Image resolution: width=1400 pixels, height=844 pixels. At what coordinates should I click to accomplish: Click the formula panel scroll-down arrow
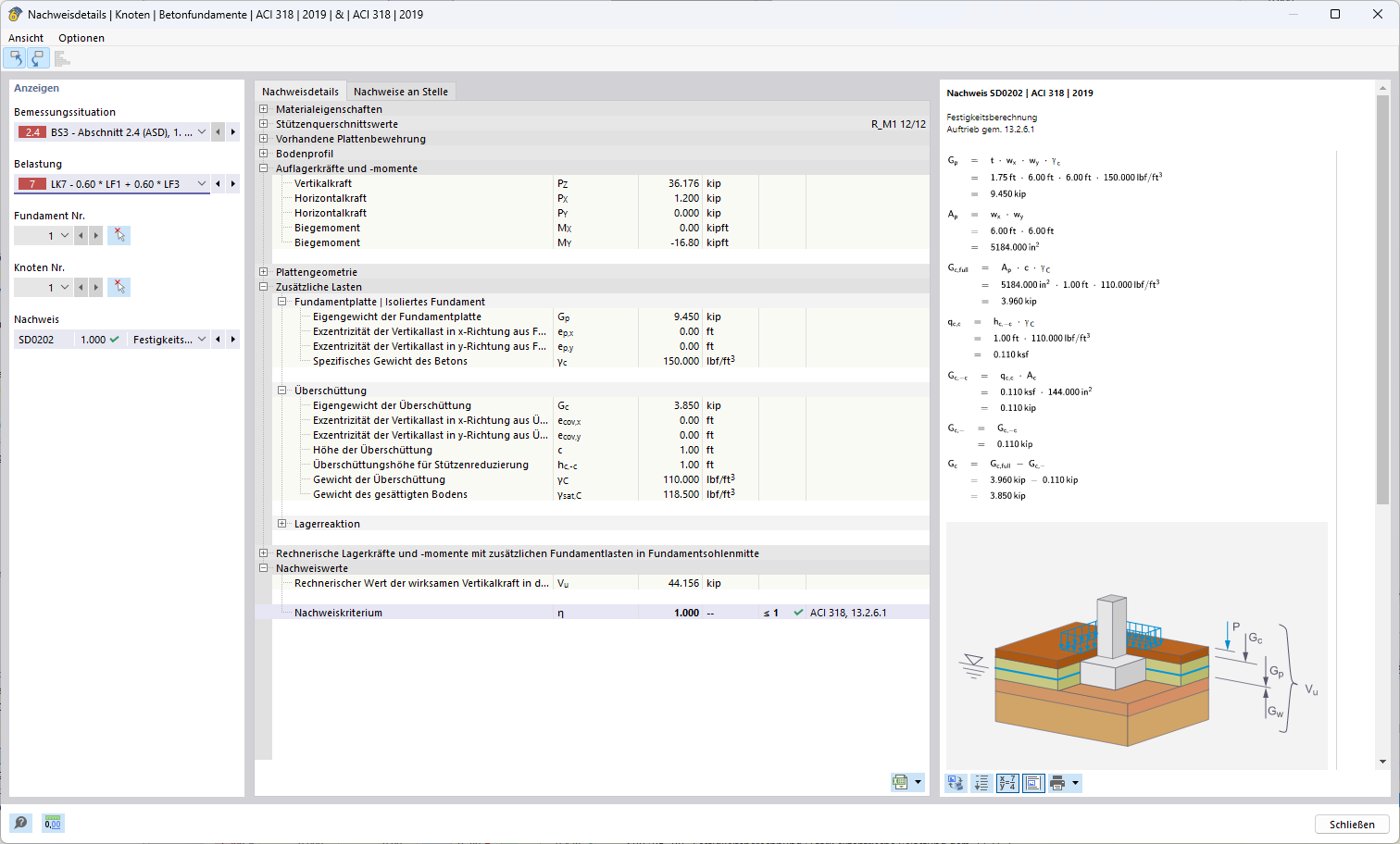1382,762
